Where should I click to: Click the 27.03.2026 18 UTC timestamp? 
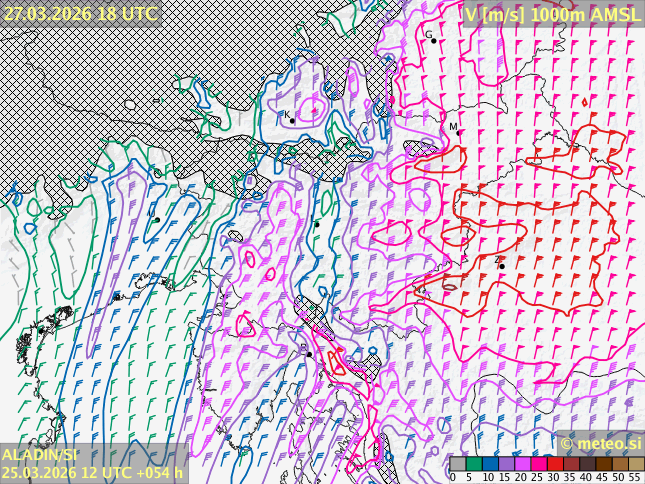80,13
